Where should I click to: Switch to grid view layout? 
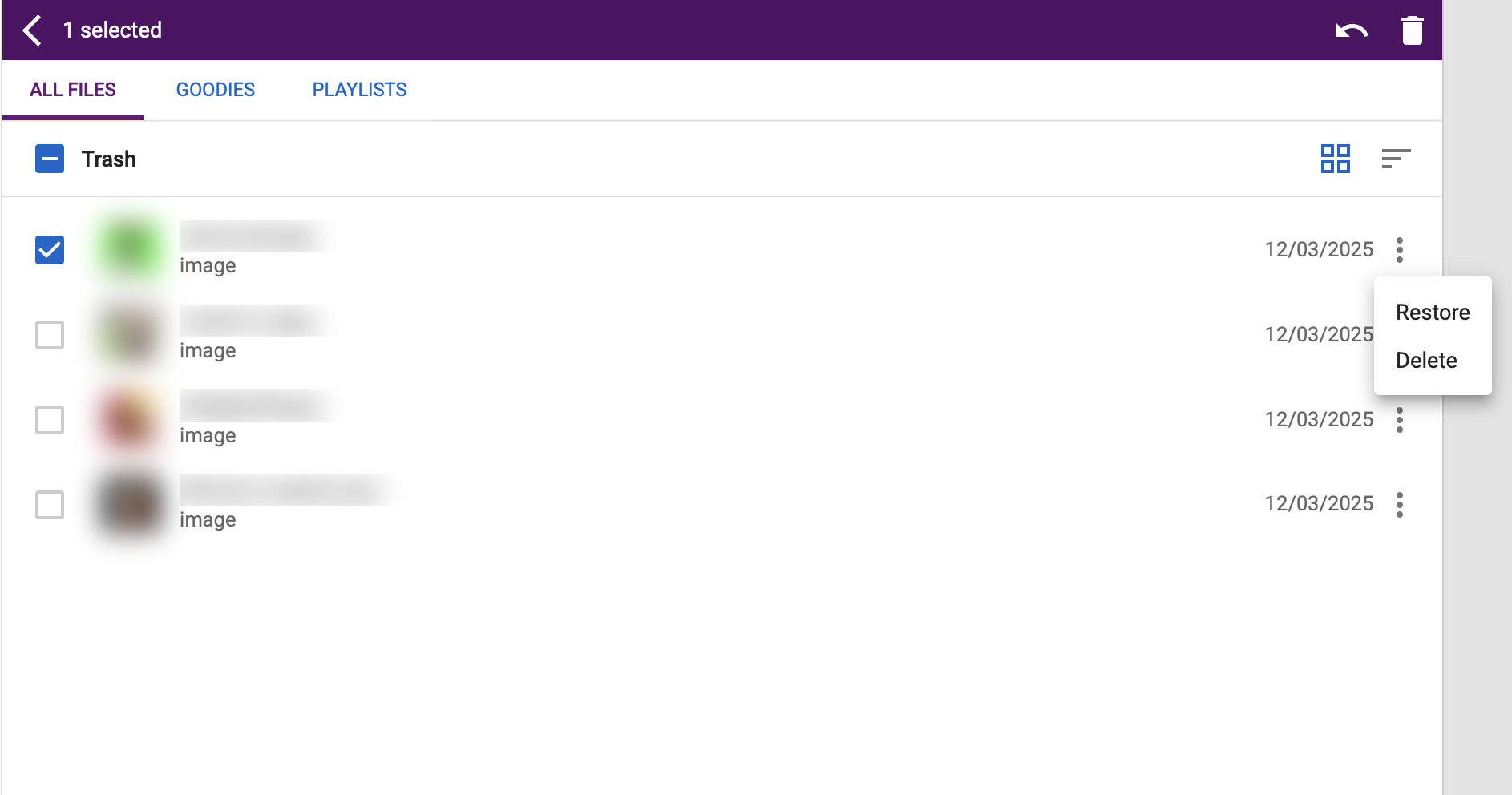[x=1336, y=159]
